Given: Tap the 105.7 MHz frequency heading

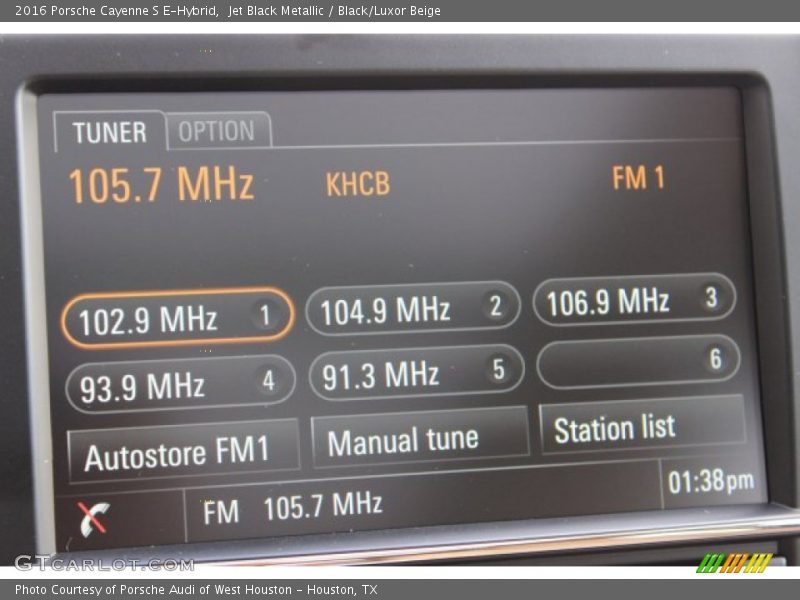Looking at the screenshot, I should coord(161,184).
